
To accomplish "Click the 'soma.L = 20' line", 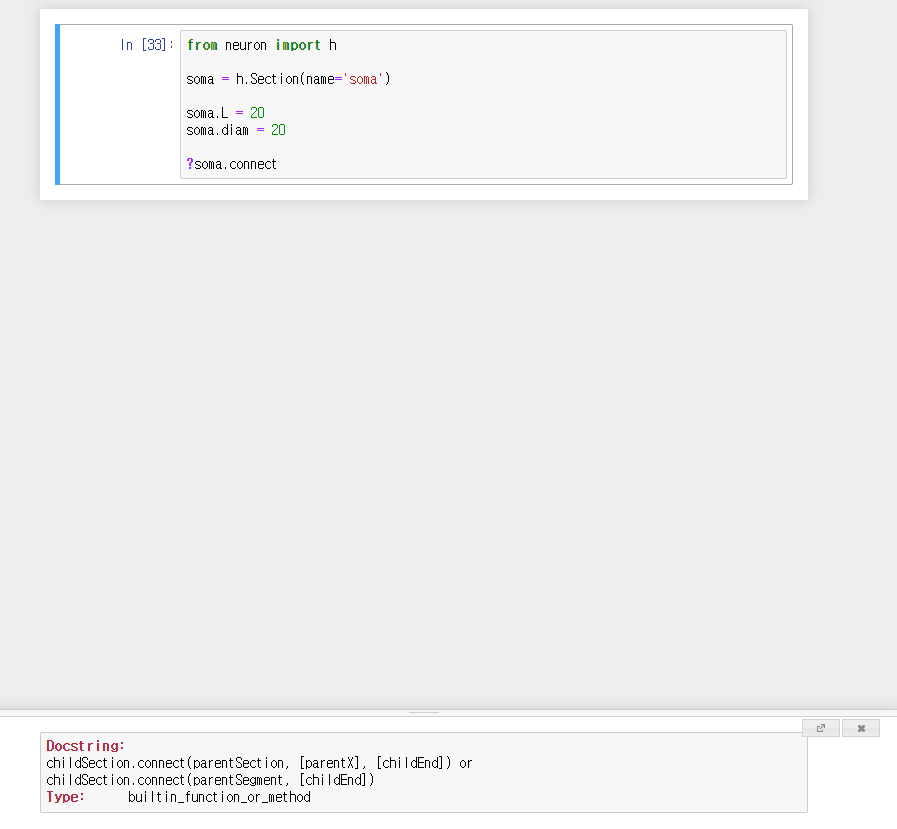I will (x=225, y=113).
